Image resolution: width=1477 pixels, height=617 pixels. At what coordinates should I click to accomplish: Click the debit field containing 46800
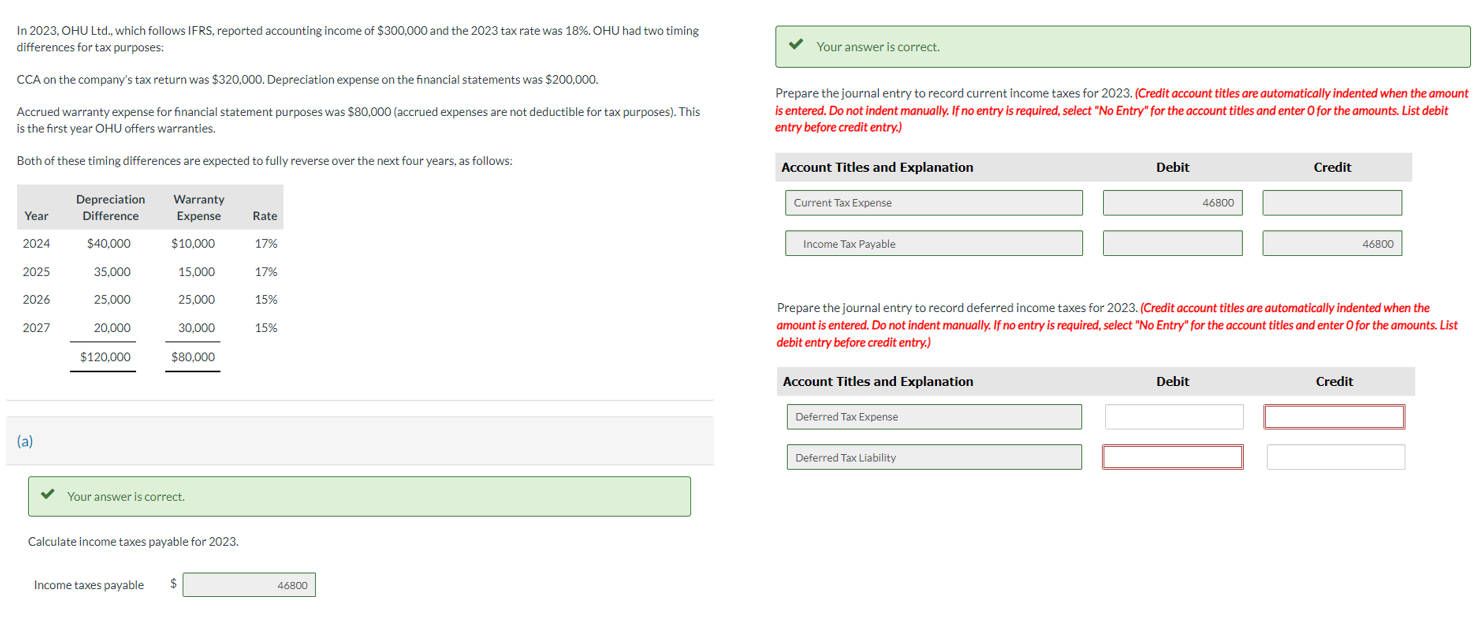coord(1172,202)
